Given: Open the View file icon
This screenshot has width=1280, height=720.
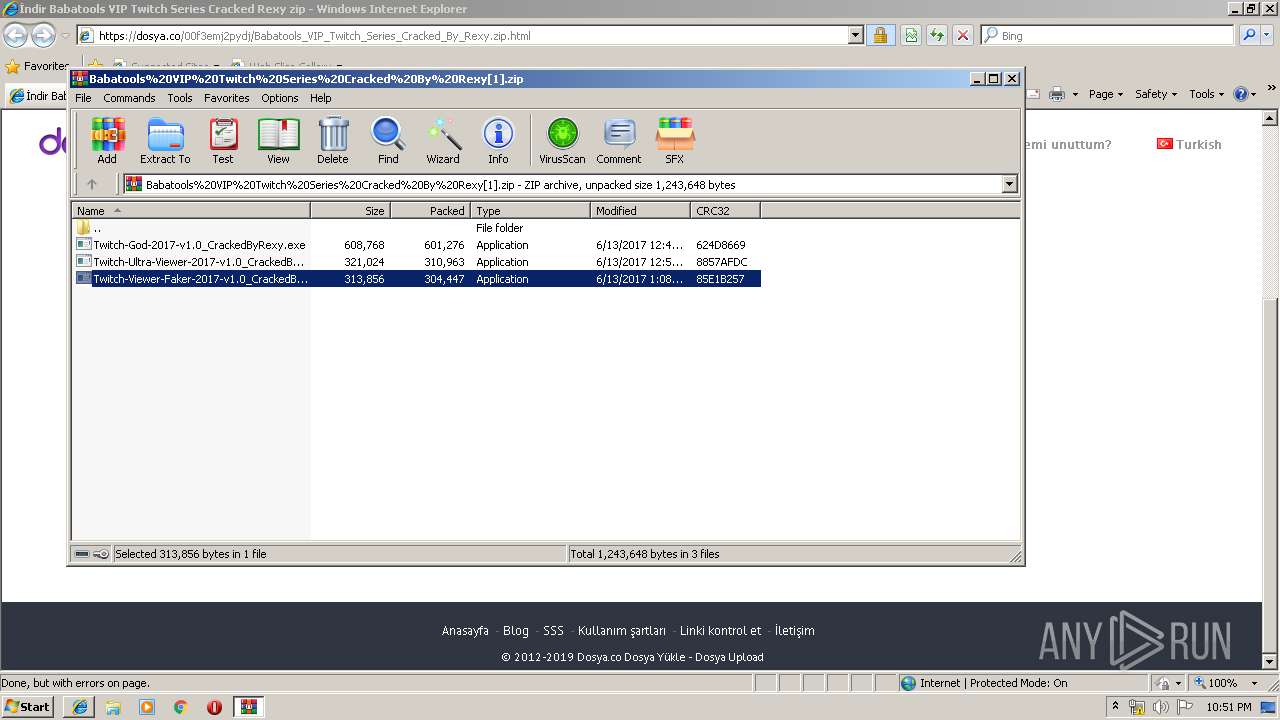Looking at the screenshot, I should point(278,140).
